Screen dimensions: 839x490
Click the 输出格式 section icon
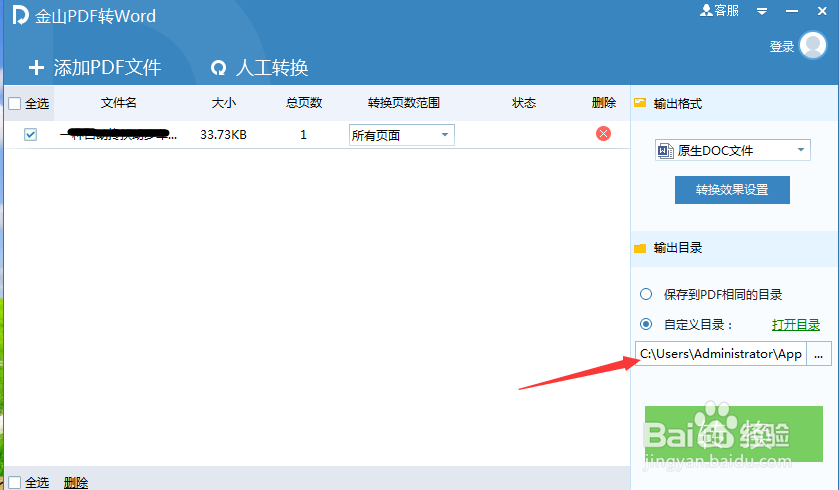[640, 103]
